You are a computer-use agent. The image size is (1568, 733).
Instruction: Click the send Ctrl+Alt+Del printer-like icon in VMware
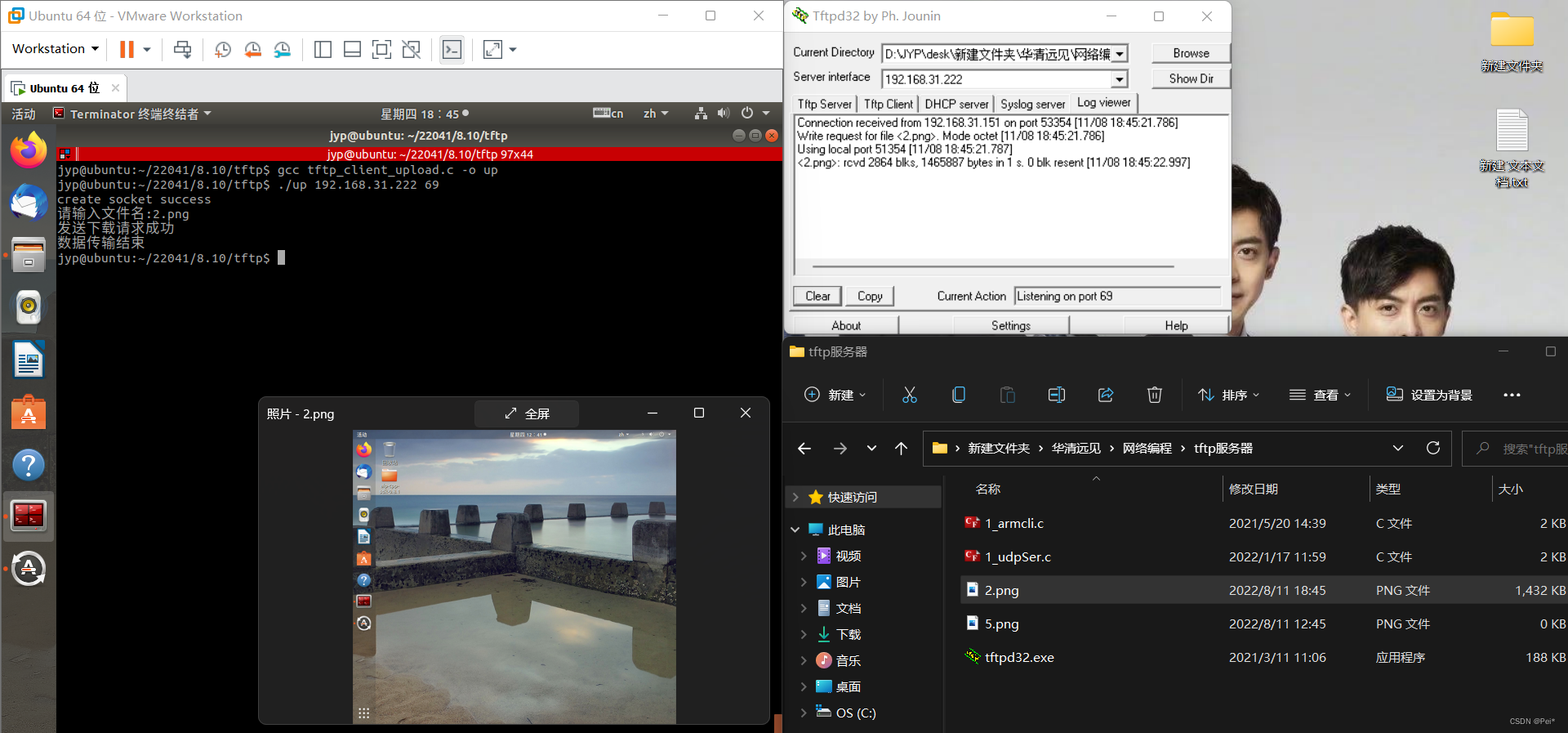183,50
